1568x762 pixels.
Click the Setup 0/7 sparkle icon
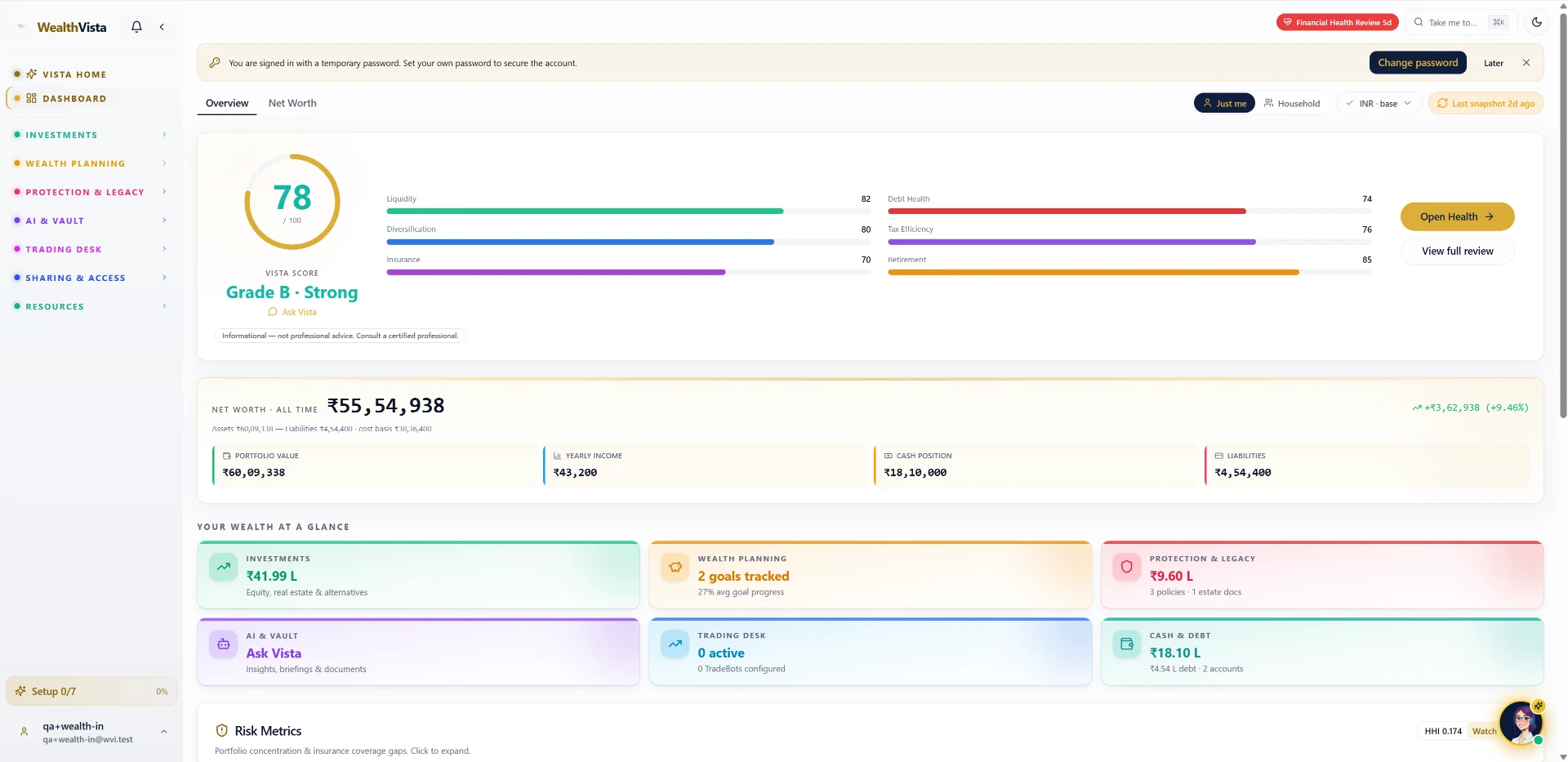click(20, 691)
